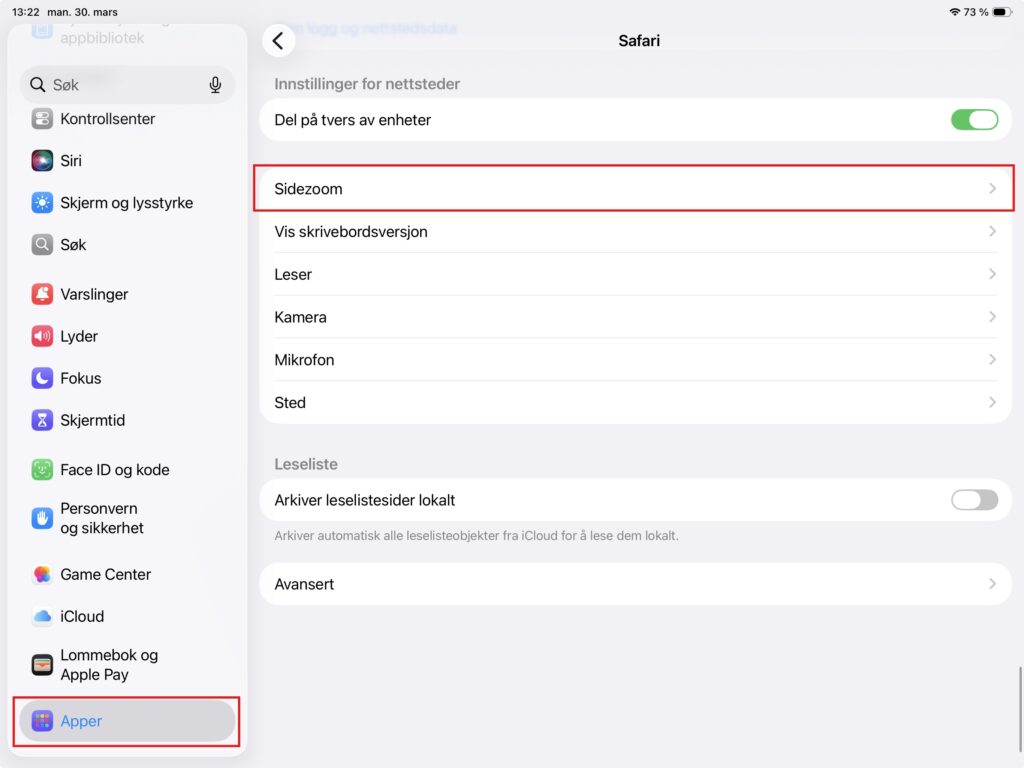This screenshot has width=1024, height=768.
Task: Tap the Lommebok og Apple Pay wallet icon
Action: click(42, 665)
